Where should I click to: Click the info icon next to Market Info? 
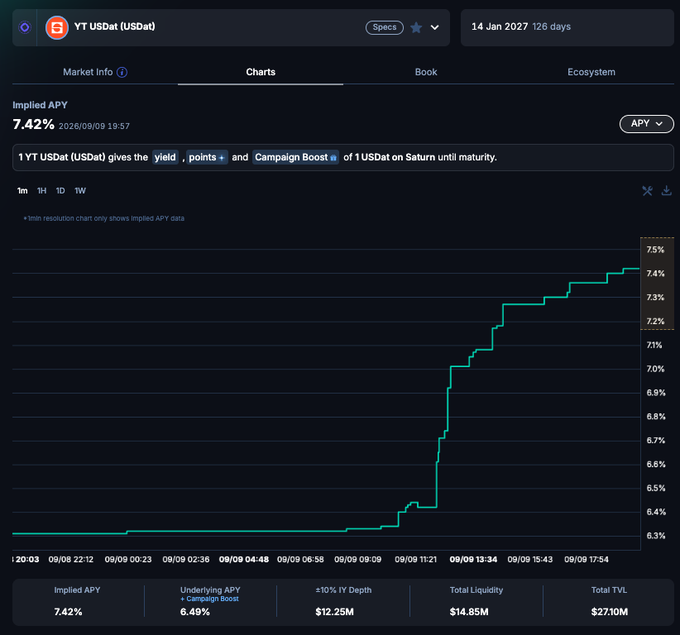(122, 72)
